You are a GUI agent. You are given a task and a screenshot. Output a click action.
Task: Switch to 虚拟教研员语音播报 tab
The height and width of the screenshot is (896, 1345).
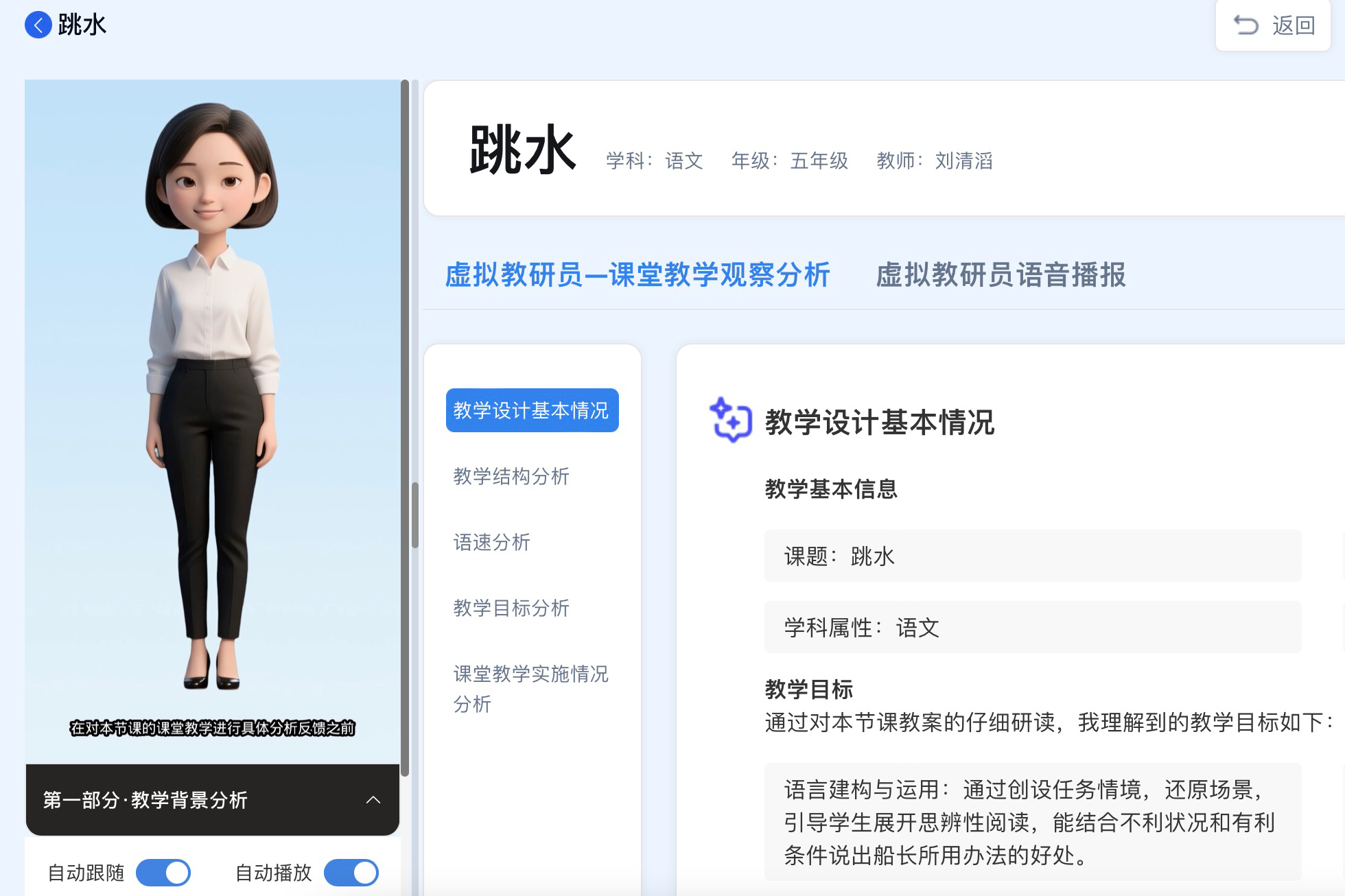click(x=1001, y=274)
